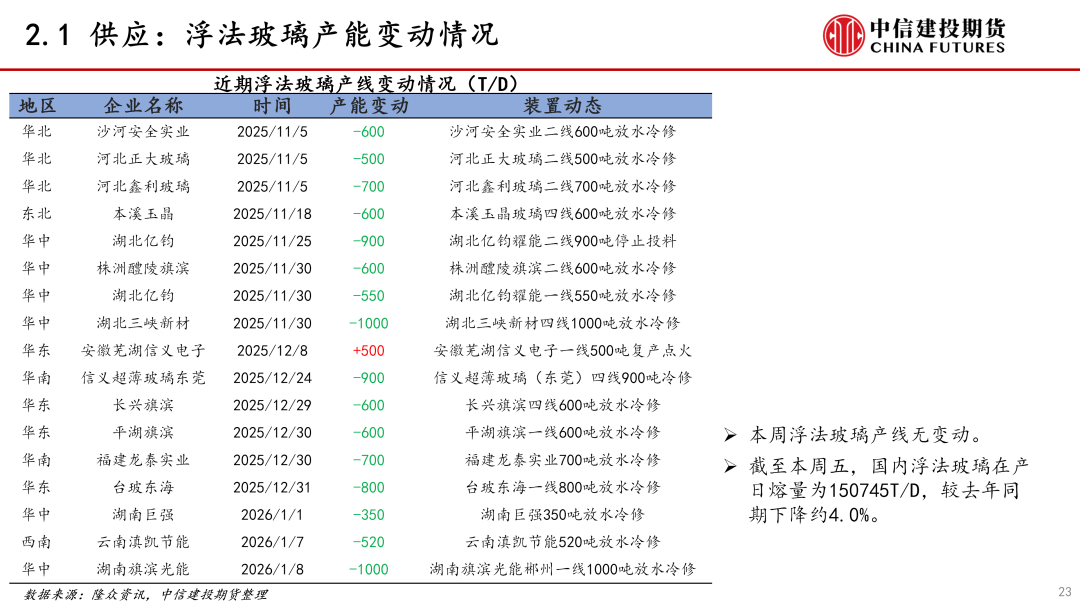Click company name 台玻东海
Viewport: 1080px width, 608px height.
(143, 488)
